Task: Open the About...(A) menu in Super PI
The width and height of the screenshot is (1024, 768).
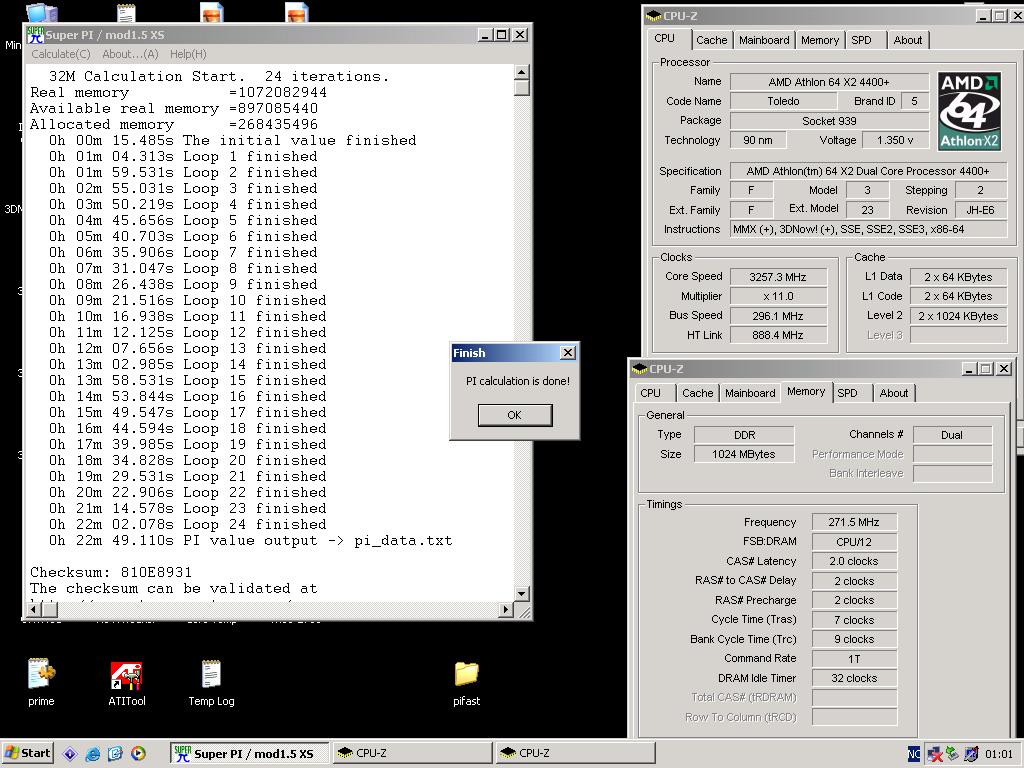Action: click(130, 54)
